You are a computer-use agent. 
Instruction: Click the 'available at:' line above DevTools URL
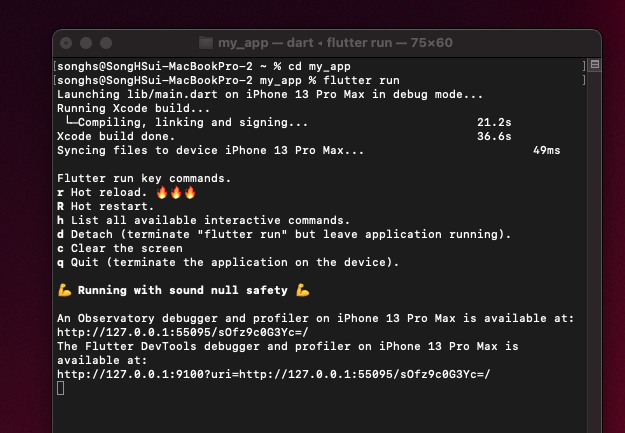[102, 360]
